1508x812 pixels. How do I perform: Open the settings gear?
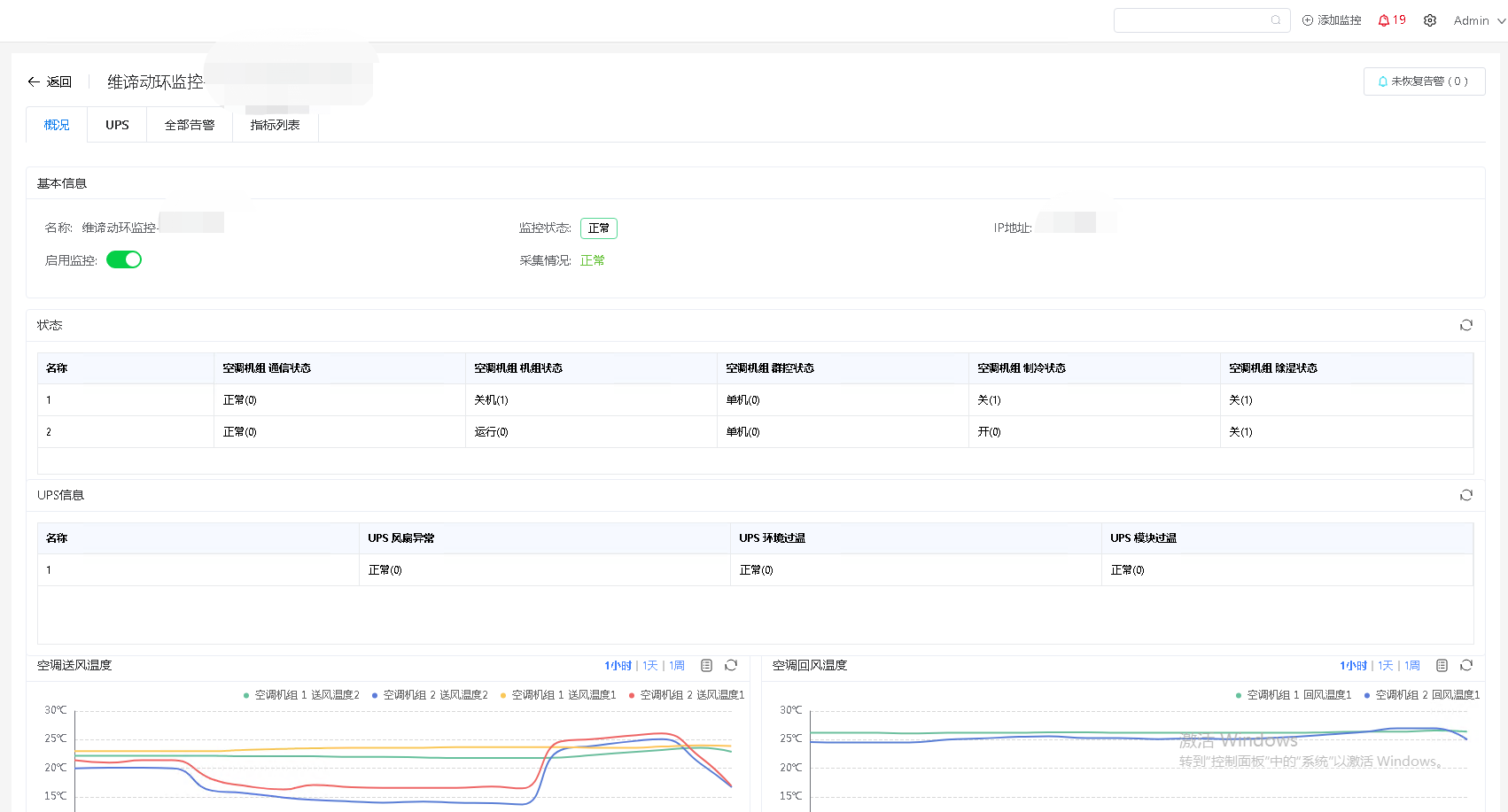(1430, 20)
